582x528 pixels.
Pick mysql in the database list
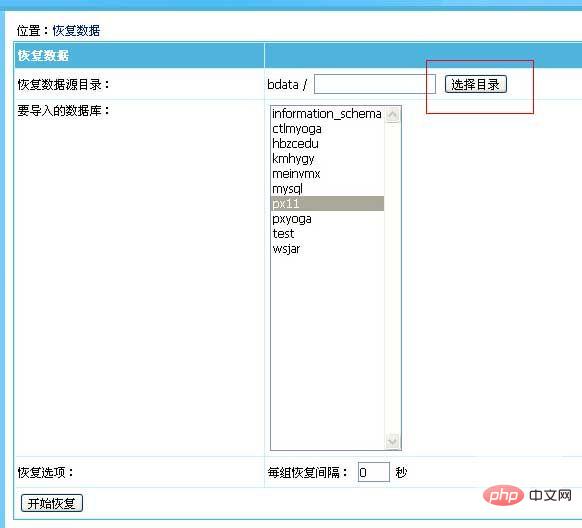(x=327, y=188)
